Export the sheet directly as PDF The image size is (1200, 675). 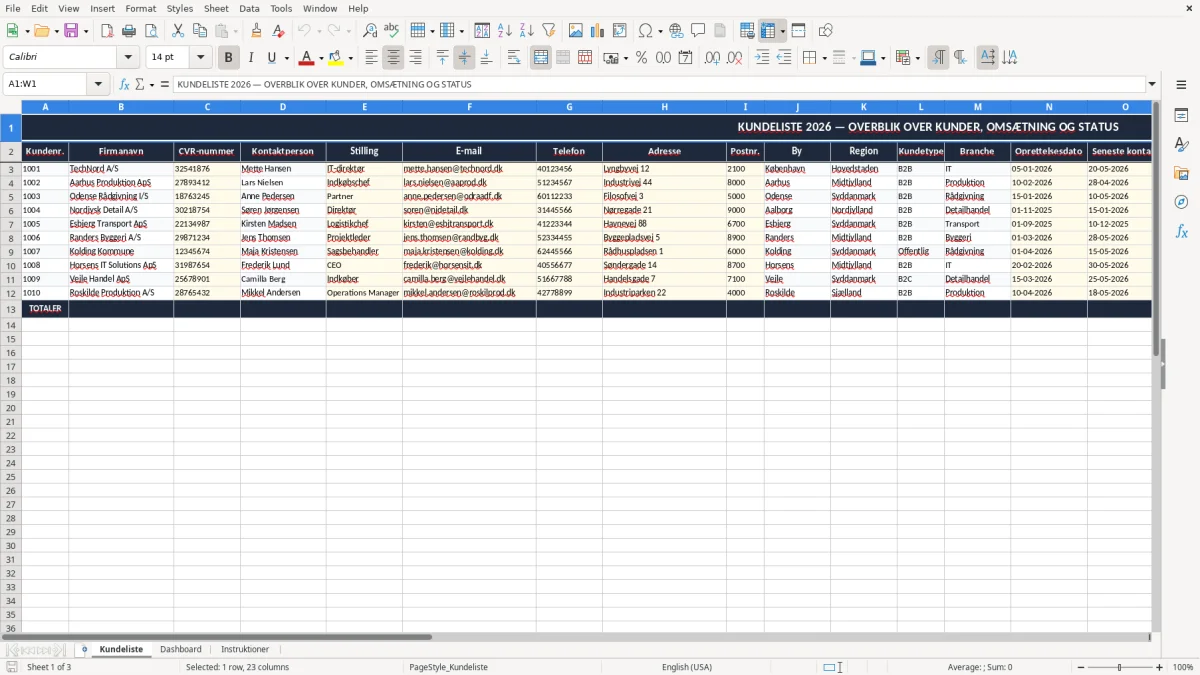point(107,31)
